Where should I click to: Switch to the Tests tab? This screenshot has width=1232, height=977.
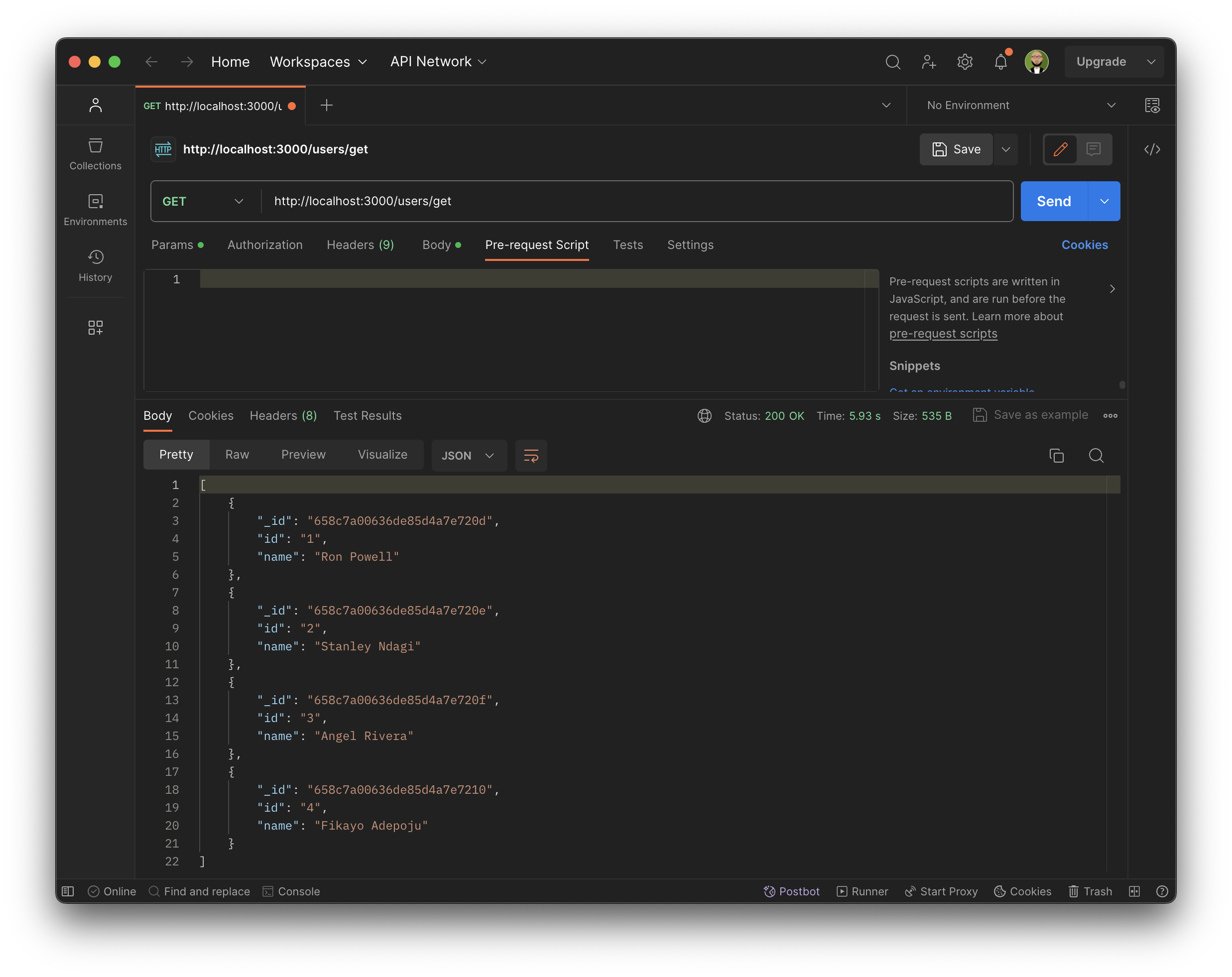coord(628,244)
